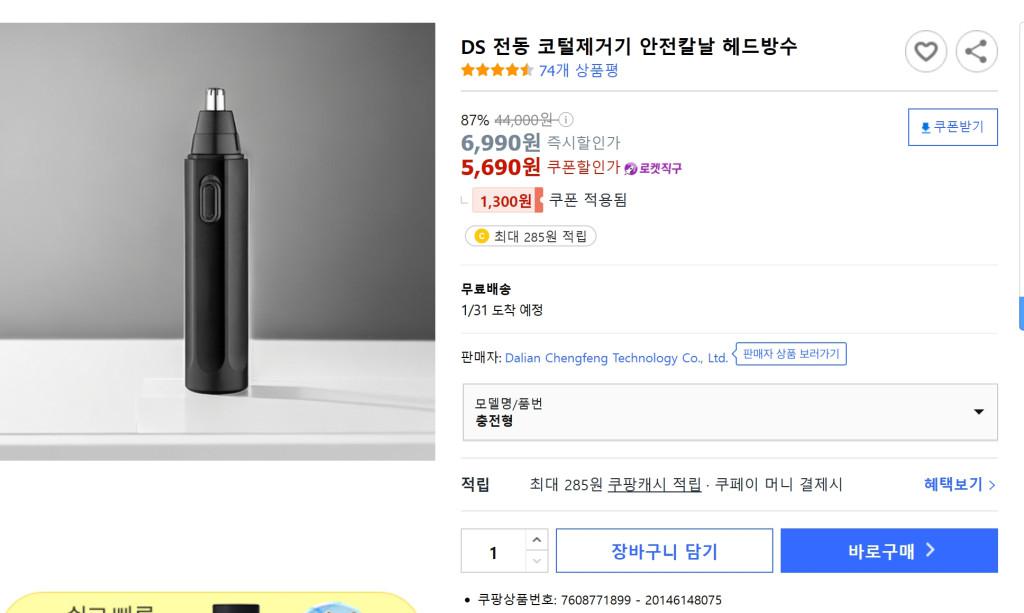Increase quantity with up arrow
The height and width of the screenshot is (613, 1024).
point(537,540)
